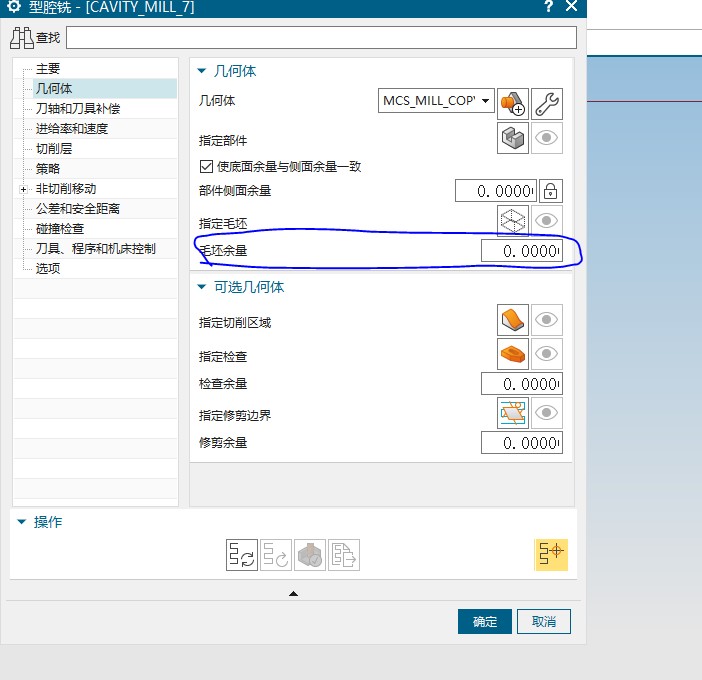Click the 检查余量 value field
This screenshot has width=702, height=680.
522,384
